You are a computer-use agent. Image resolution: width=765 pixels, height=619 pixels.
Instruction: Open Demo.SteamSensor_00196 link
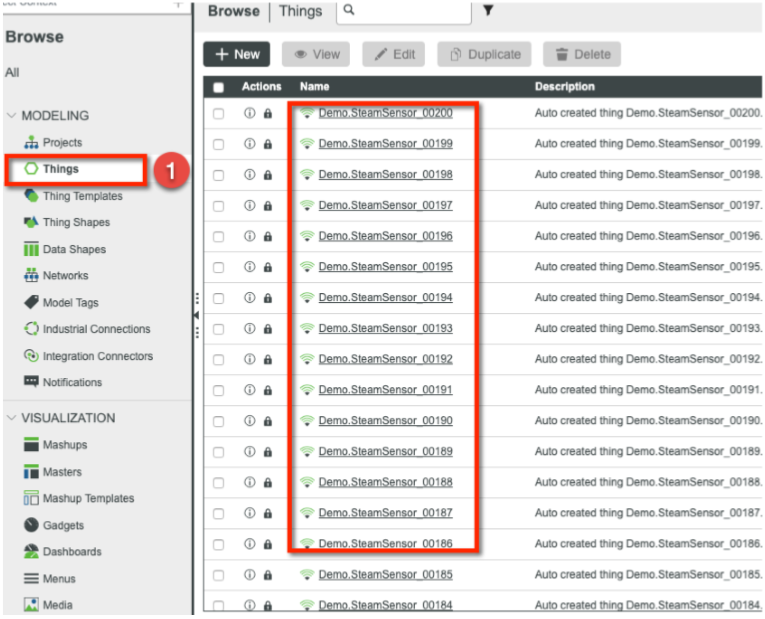385,236
